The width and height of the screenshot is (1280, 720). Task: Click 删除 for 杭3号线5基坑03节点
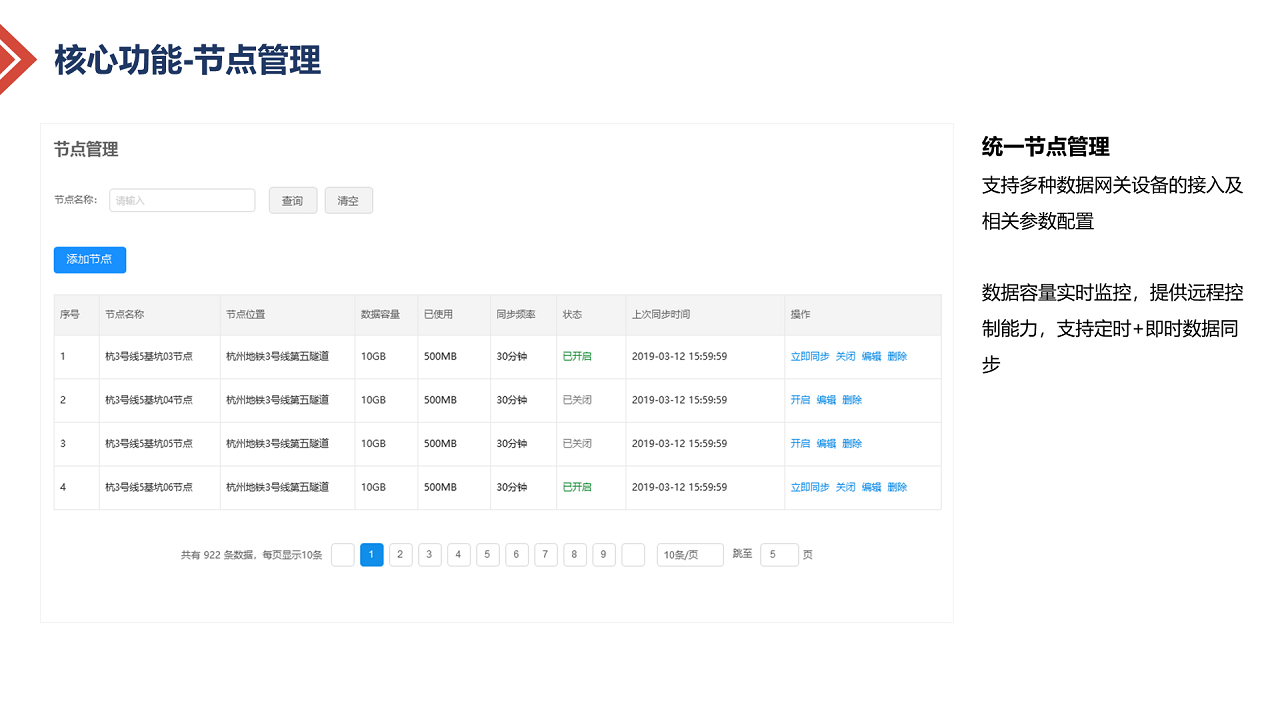coord(897,356)
